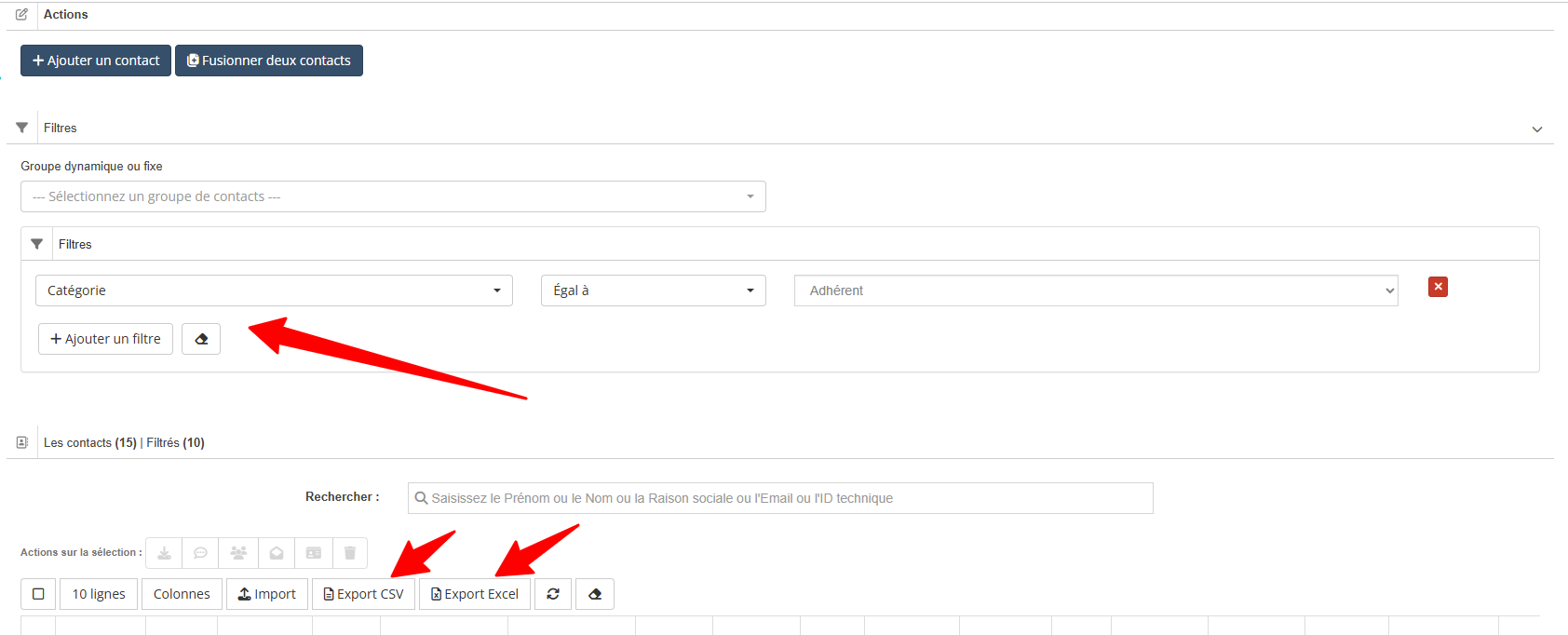Screen dimensions: 1568x635
Task: Refresh the contacts table
Action: pyautogui.click(x=553, y=594)
